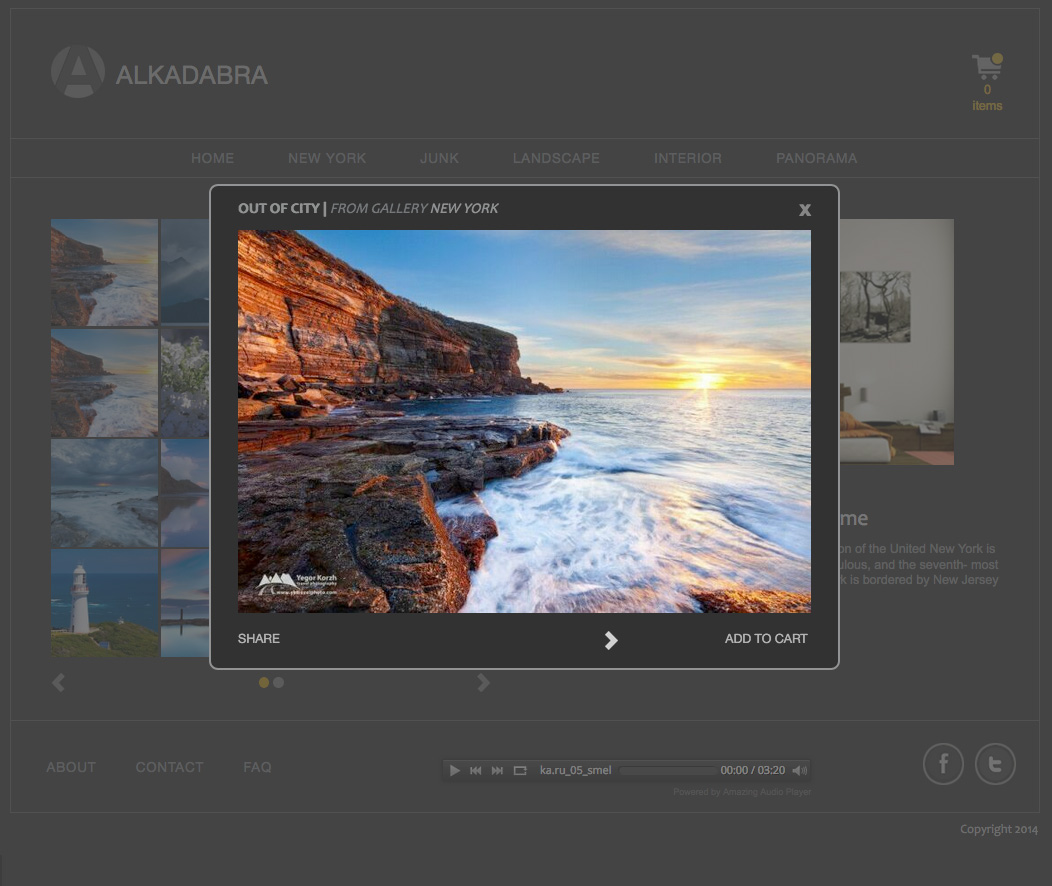Image resolution: width=1052 pixels, height=886 pixels.
Task: Go to next thumbnail page arrow
Action: tap(484, 683)
